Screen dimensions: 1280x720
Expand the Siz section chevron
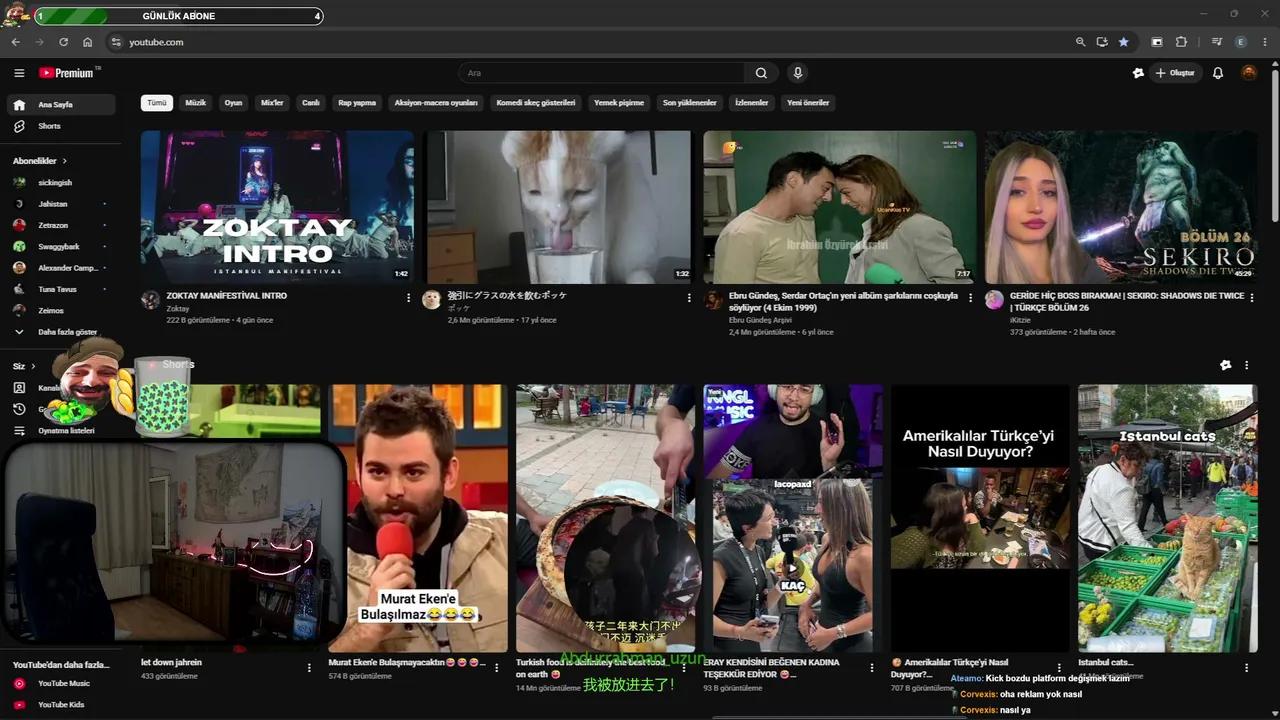pyautogui.click(x=33, y=367)
